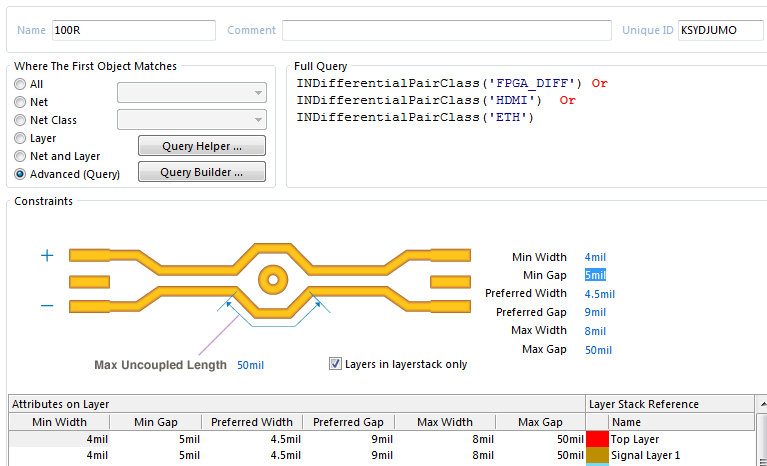Click the Query Helper button

click(x=201, y=146)
